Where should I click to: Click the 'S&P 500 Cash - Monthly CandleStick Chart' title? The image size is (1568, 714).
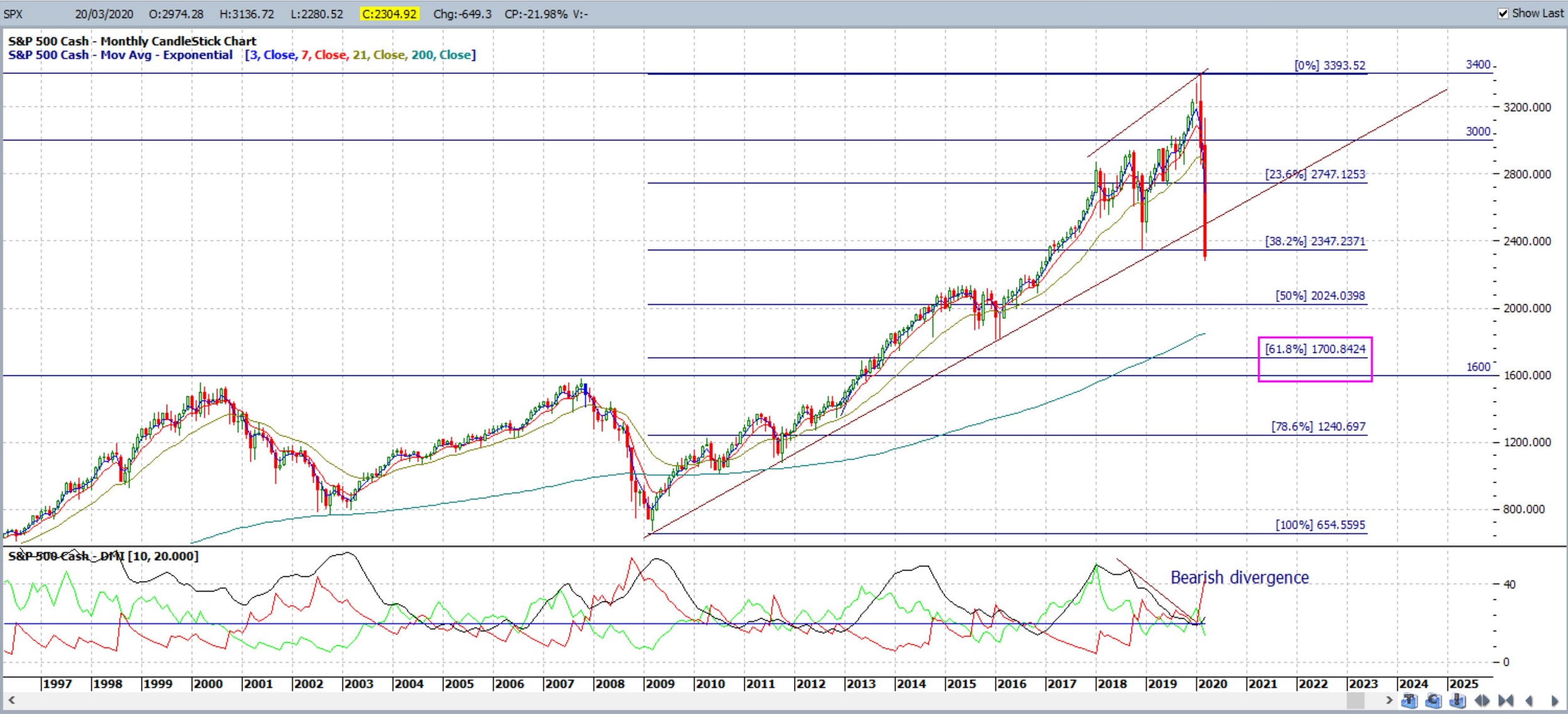(x=132, y=41)
